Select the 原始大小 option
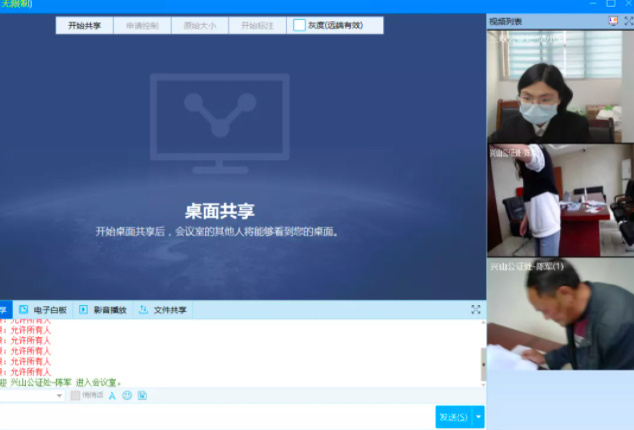 tap(200, 25)
